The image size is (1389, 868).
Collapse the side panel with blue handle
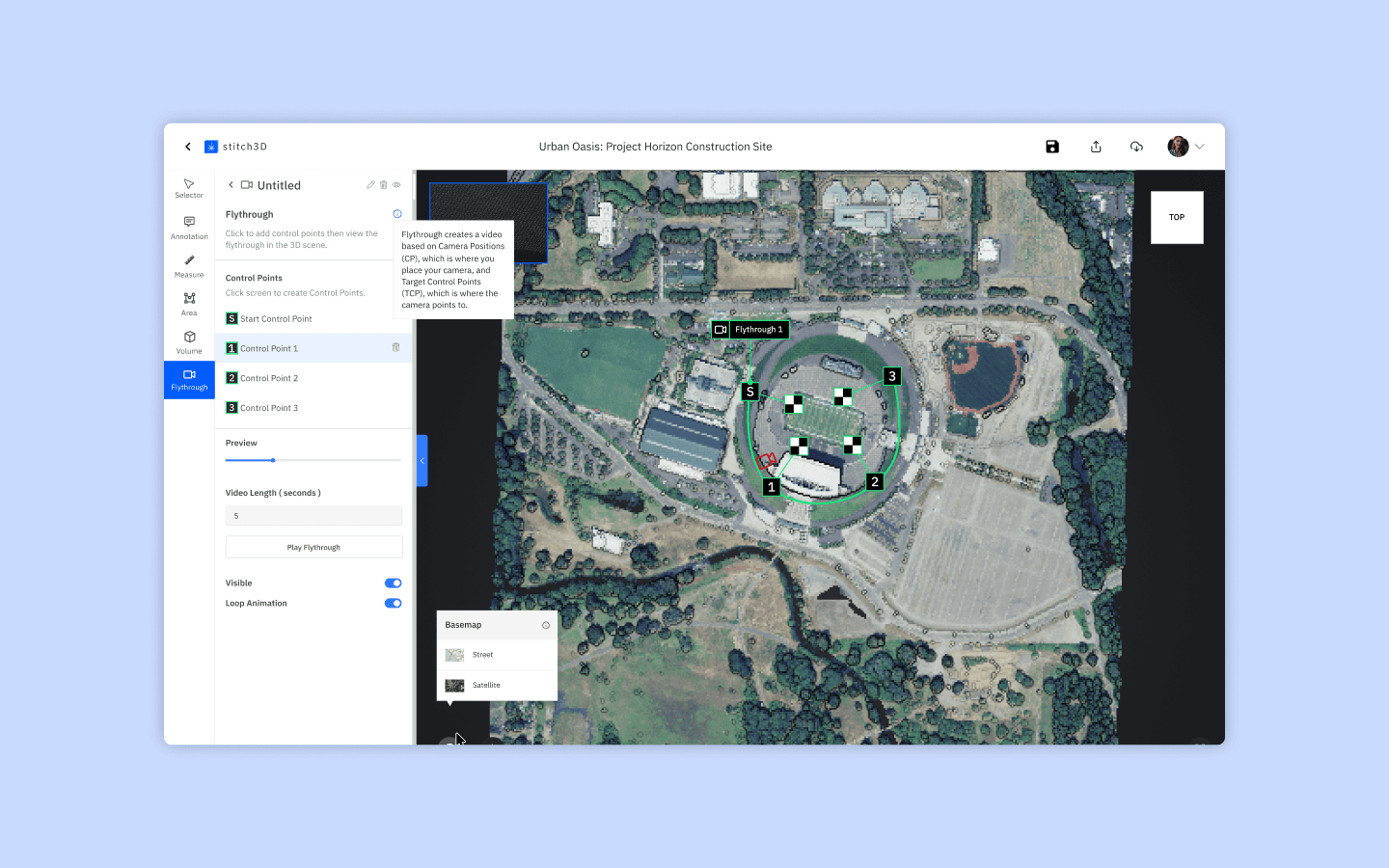click(x=422, y=461)
